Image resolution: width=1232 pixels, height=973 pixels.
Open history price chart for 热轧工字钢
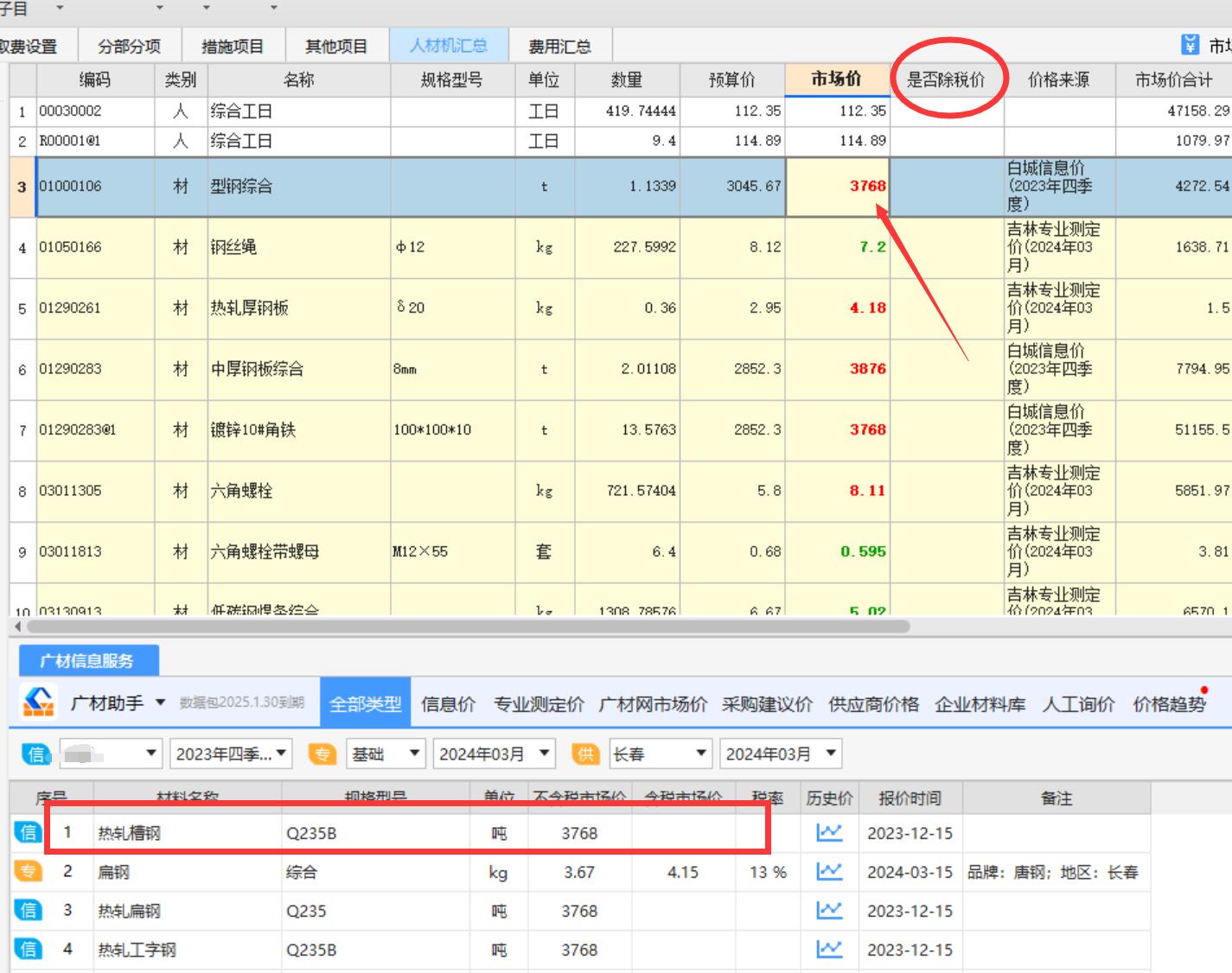coord(829,949)
